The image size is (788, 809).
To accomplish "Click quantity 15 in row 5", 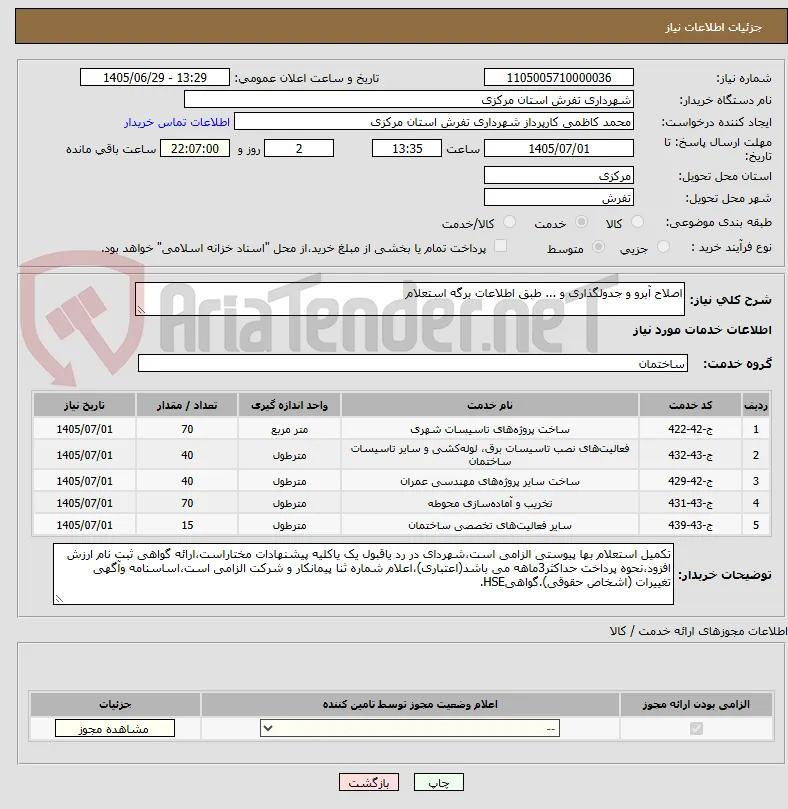I will tap(187, 525).
